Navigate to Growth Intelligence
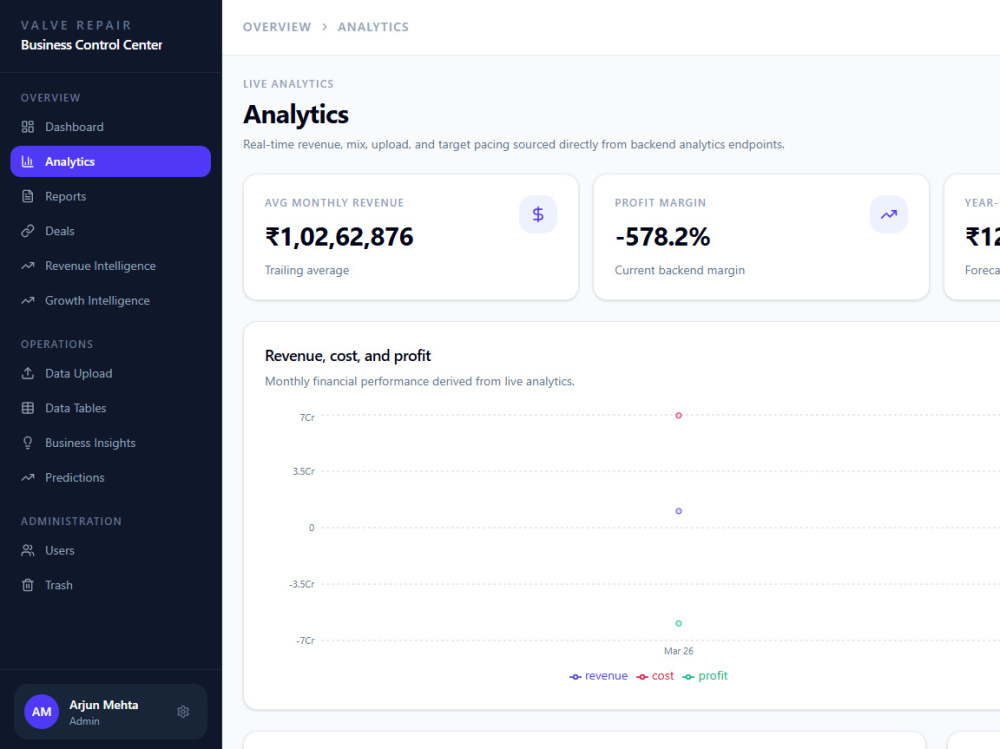The image size is (1000, 749). pyautogui.click(x=110, y=300)
